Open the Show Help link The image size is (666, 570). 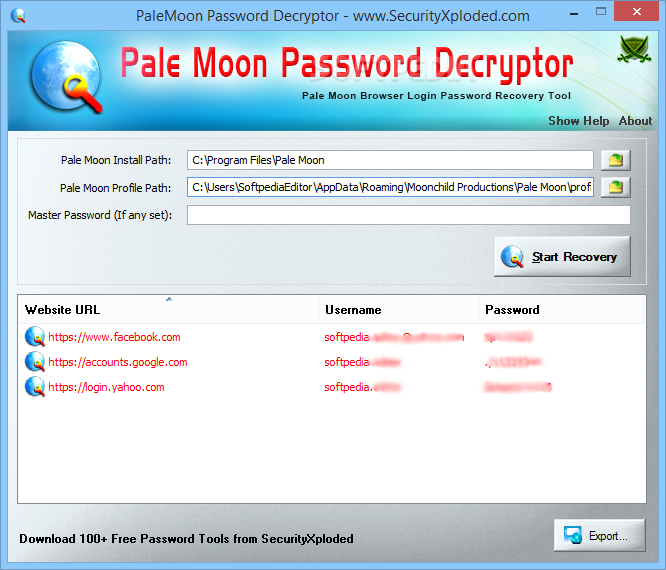(579, 121)
